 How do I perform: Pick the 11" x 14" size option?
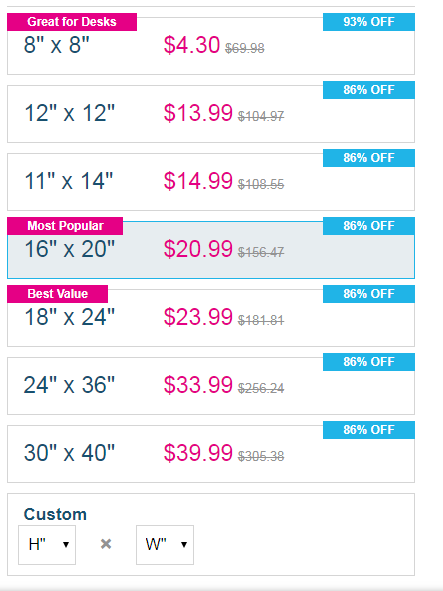(211, 182)
